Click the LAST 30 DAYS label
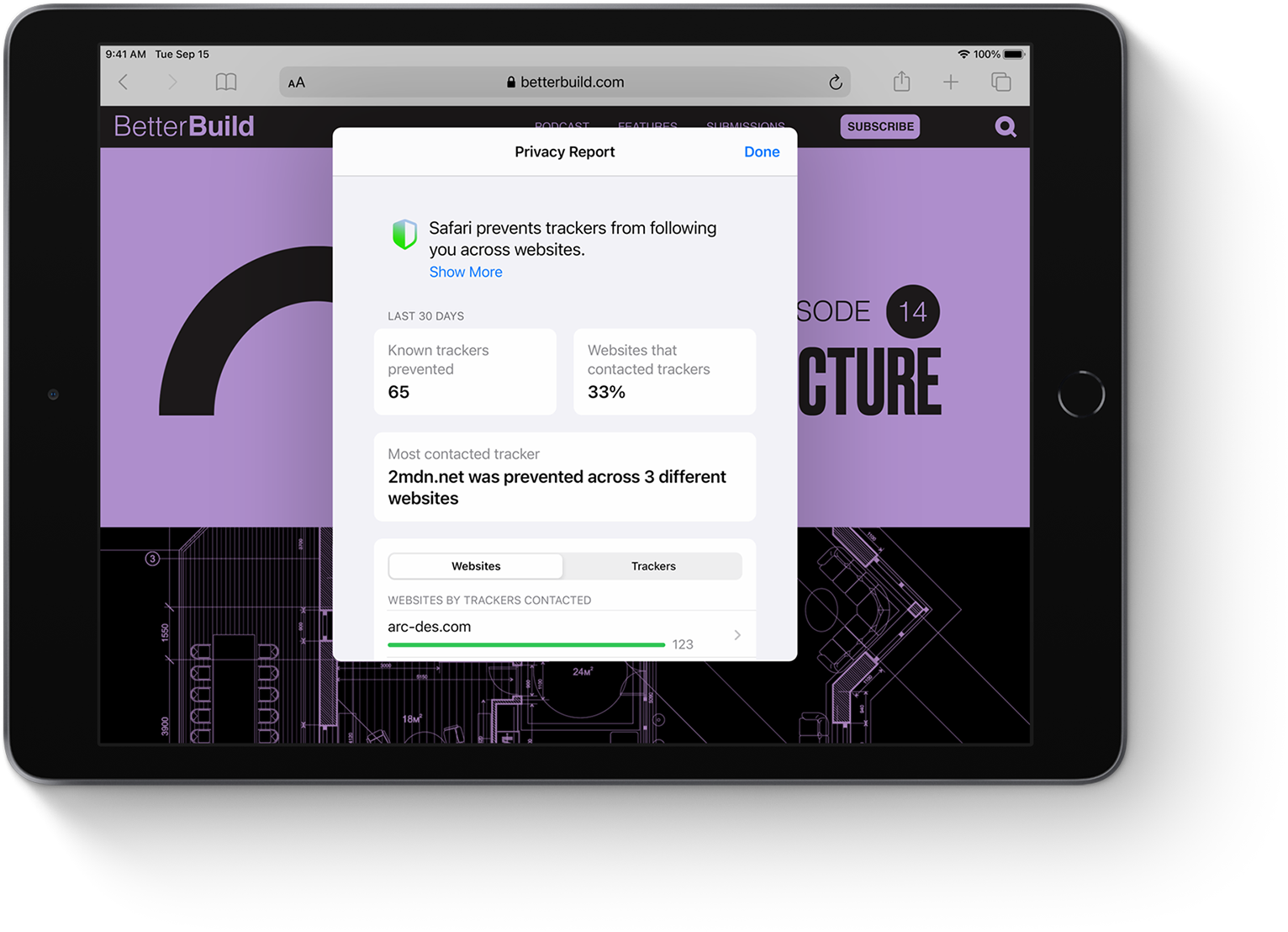Screen dimensions: 1288x932 coord(425,316)
